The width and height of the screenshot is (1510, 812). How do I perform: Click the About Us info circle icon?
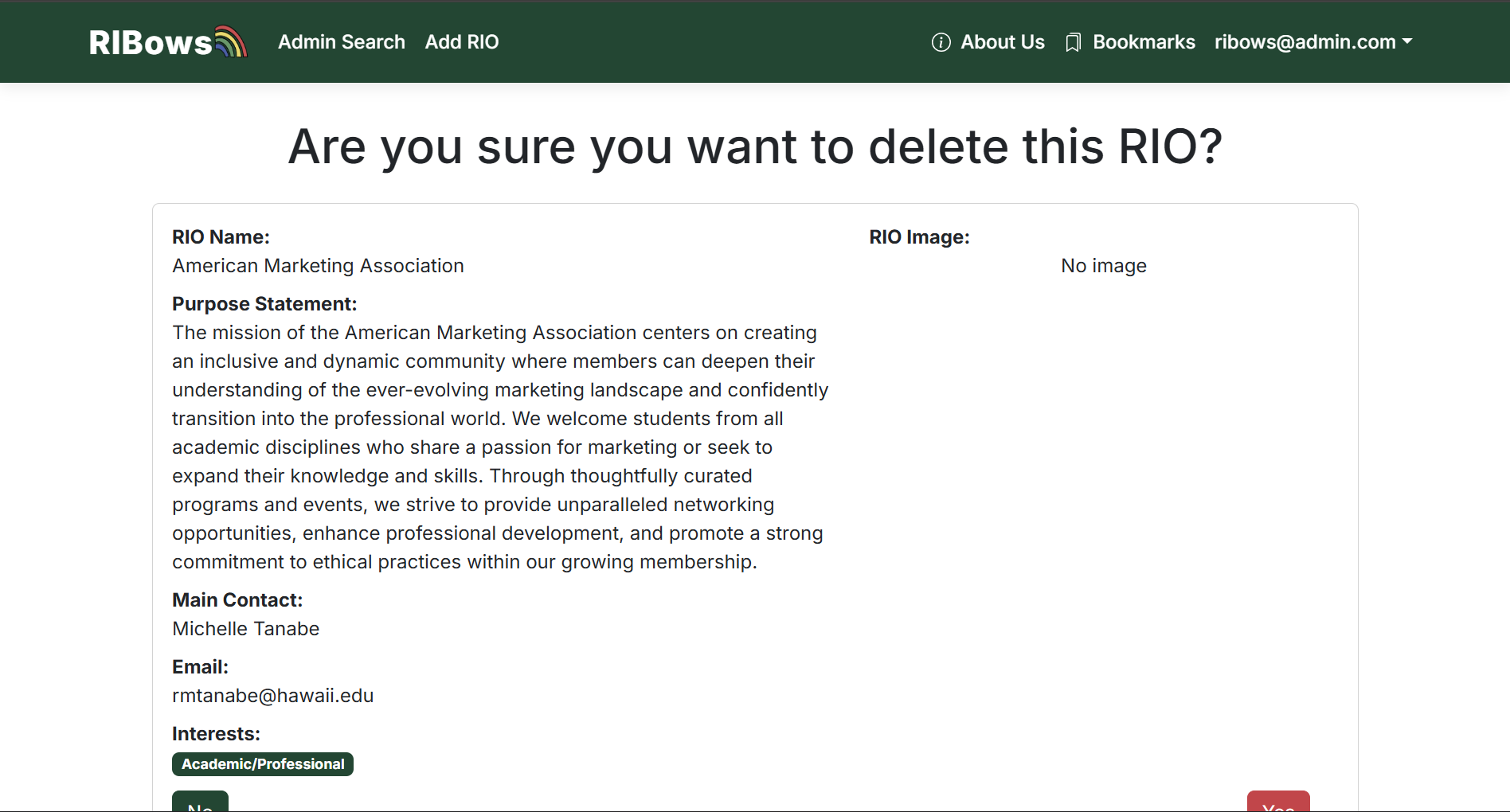pos(941,42)
